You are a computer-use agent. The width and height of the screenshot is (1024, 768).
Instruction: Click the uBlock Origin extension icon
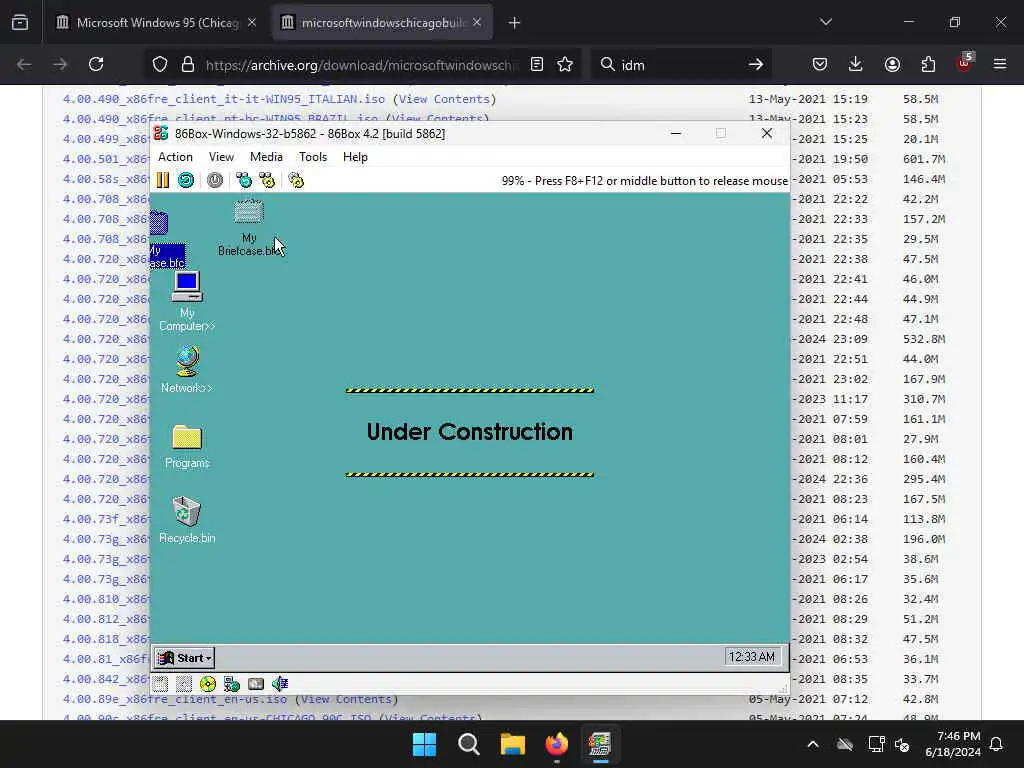coord(965,63)
